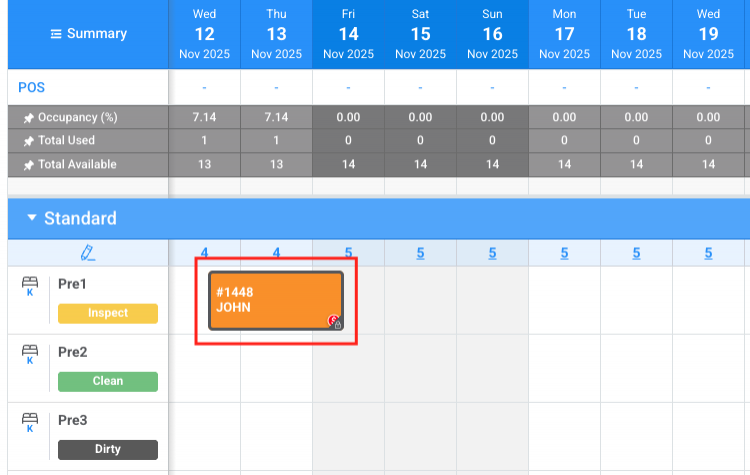Click the pin icon beside Total Used
This screenshot has width=750, height=475.
pyautogui.click(x=29, y=141)
